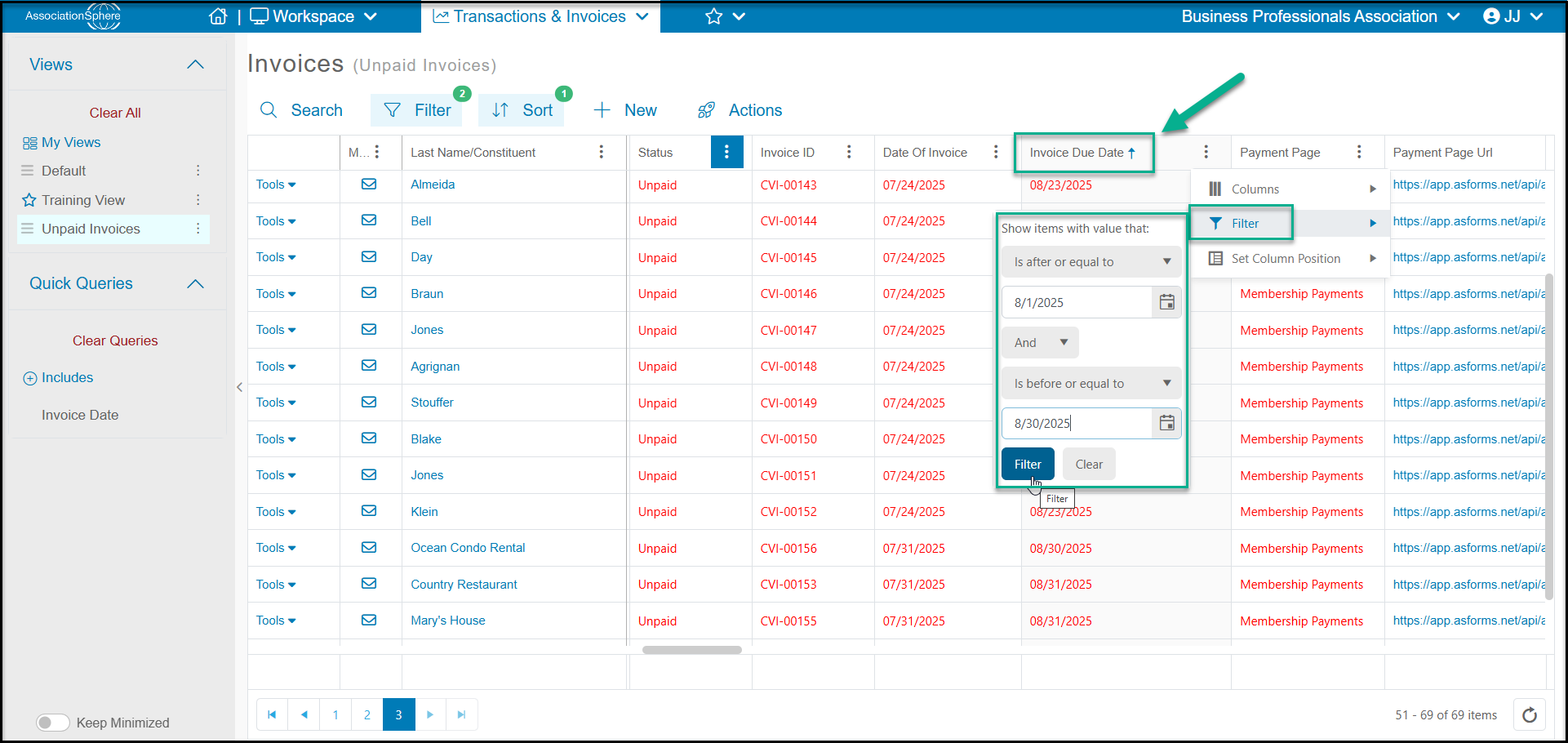Open the Country Restaurant constituent link
The image size is (1568, 743).
464,585
